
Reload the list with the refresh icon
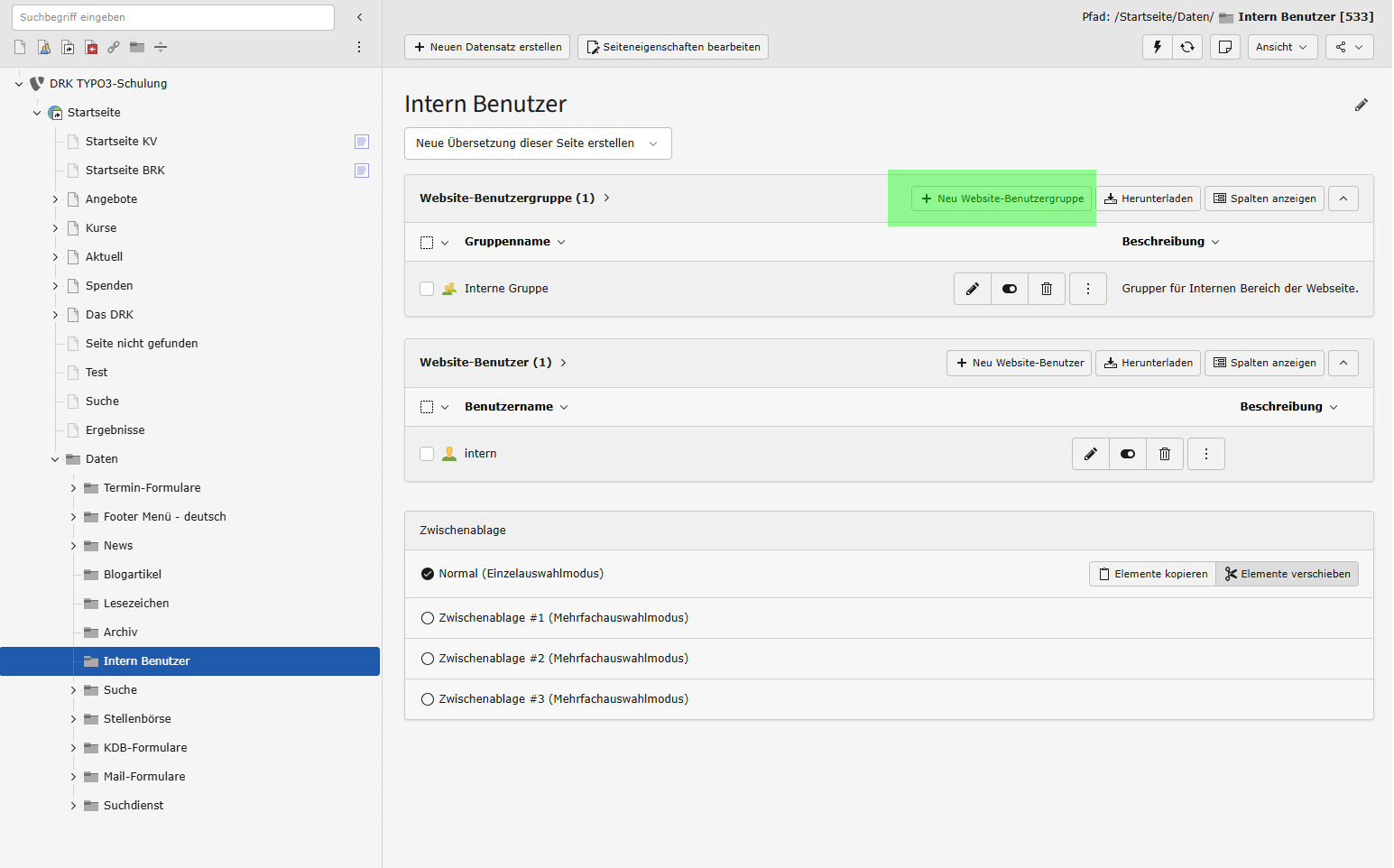1187,47
